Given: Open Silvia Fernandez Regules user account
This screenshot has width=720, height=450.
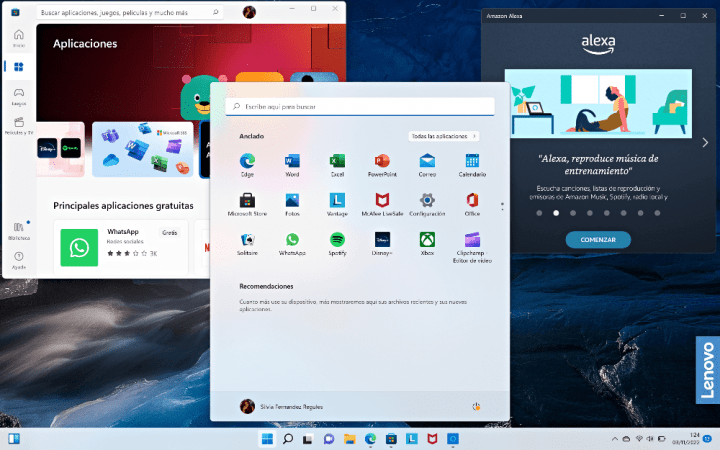Looking at the screenshot, I should click(281, 406).
